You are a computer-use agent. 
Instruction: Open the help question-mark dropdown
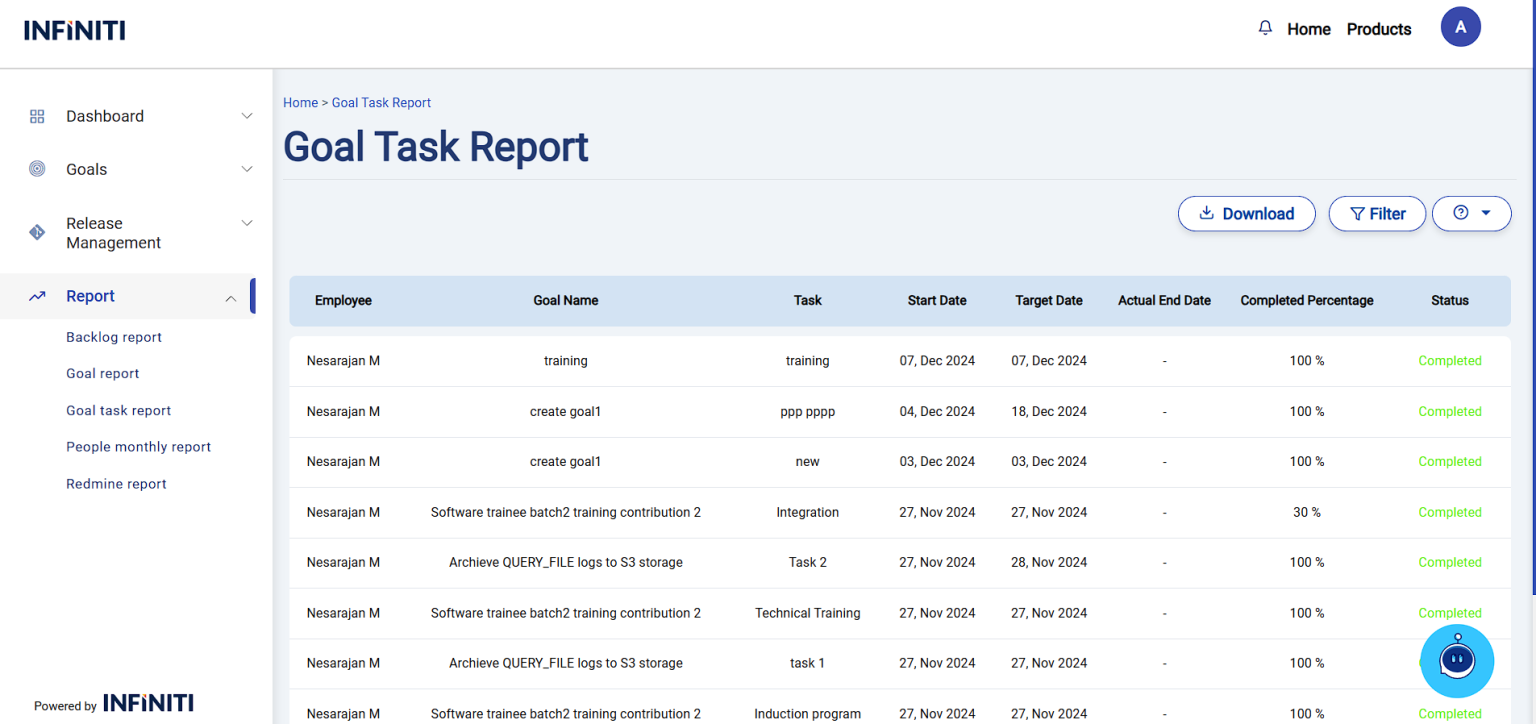1471,213
